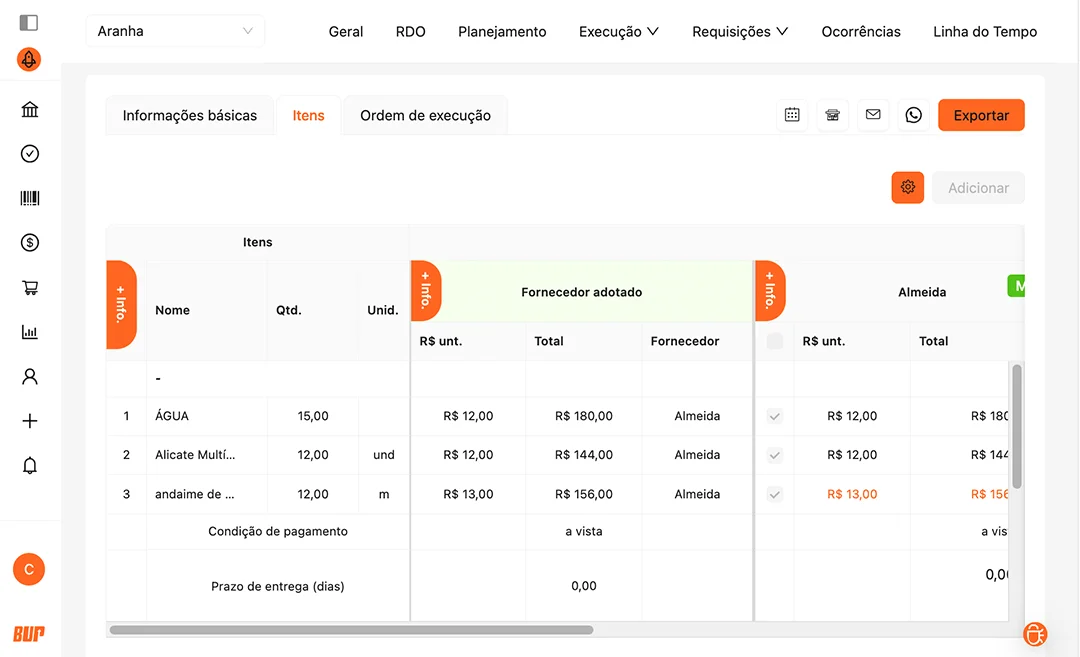Viewport: 1080px width, 657px height.
Task: Open the Aranha project dropdown
Action: [175, 31]
